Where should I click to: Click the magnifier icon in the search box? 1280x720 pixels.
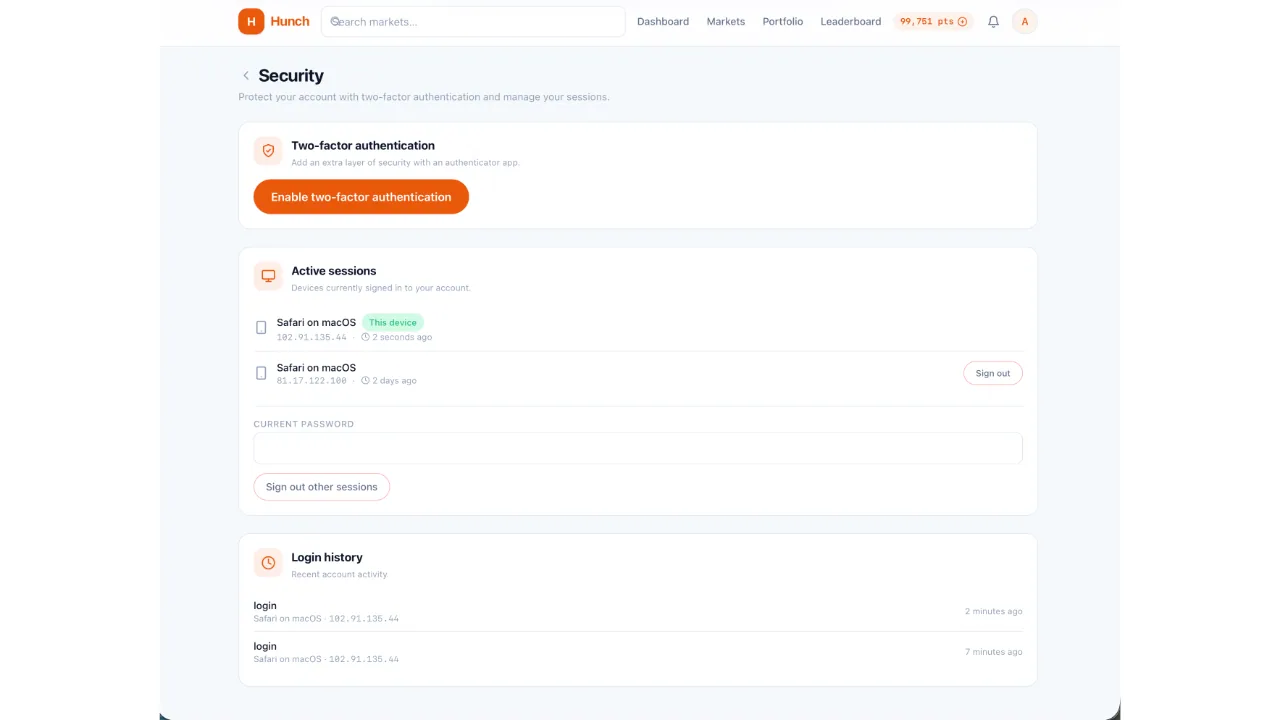336,21
